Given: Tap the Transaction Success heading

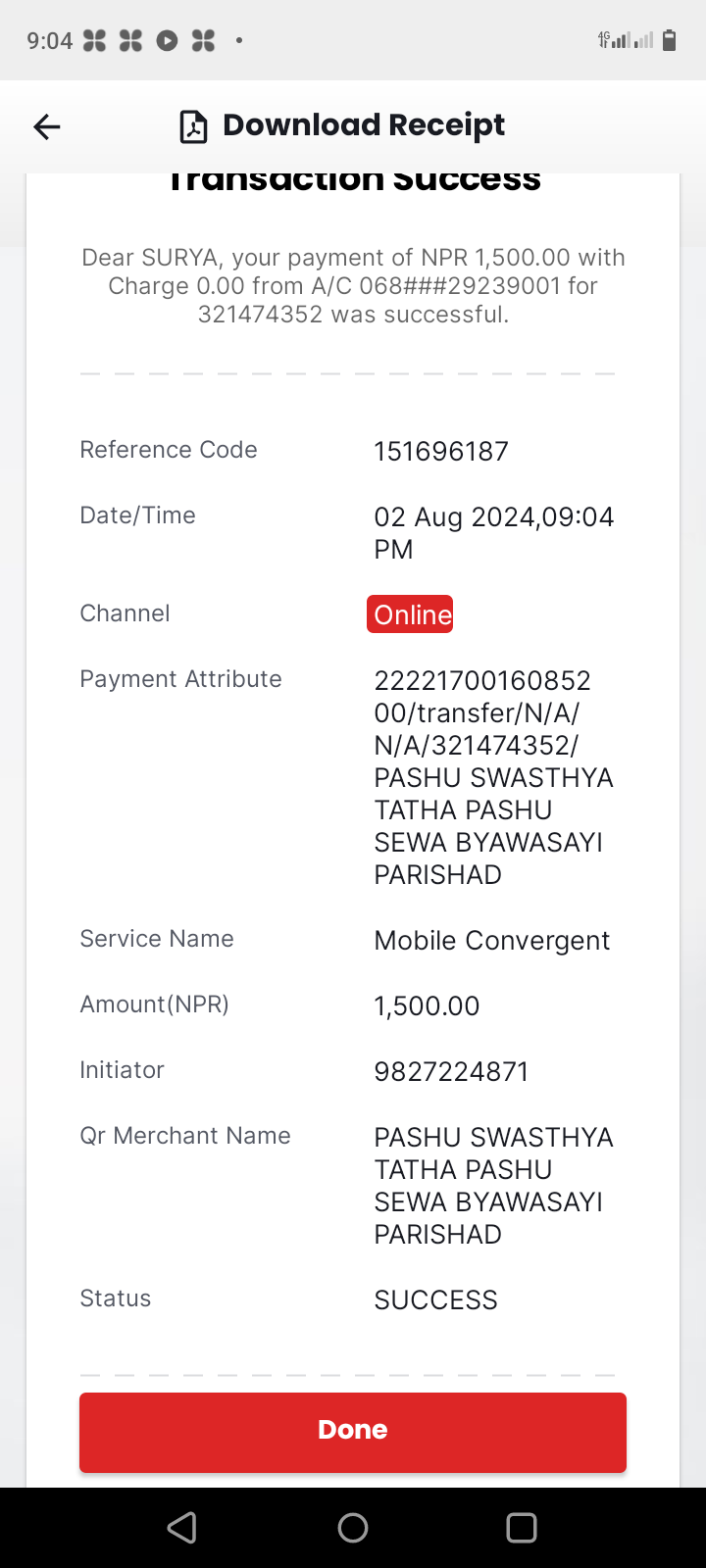Looking at the screenshot, I should [353, 182].
